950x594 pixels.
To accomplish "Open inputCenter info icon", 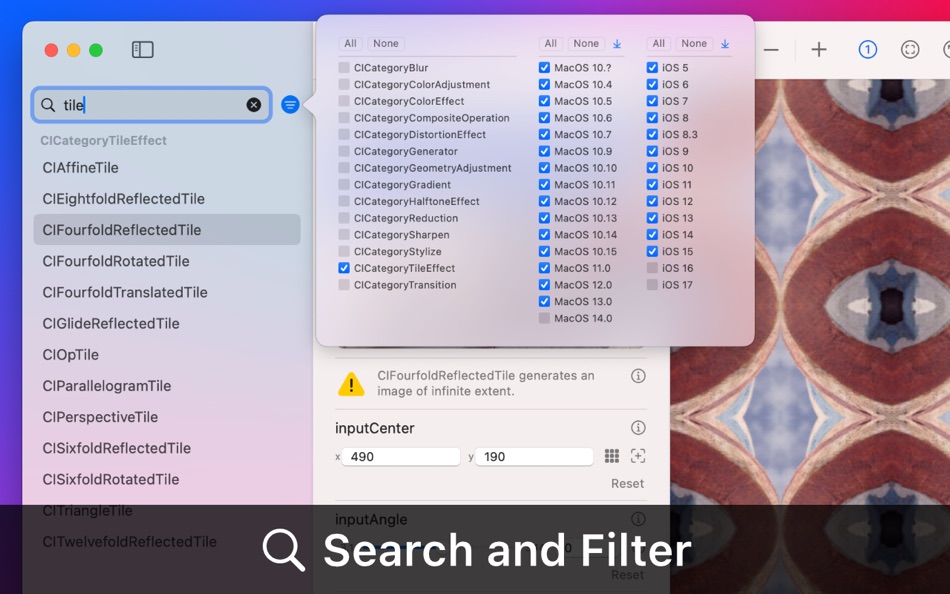I will tap(638, 428).
